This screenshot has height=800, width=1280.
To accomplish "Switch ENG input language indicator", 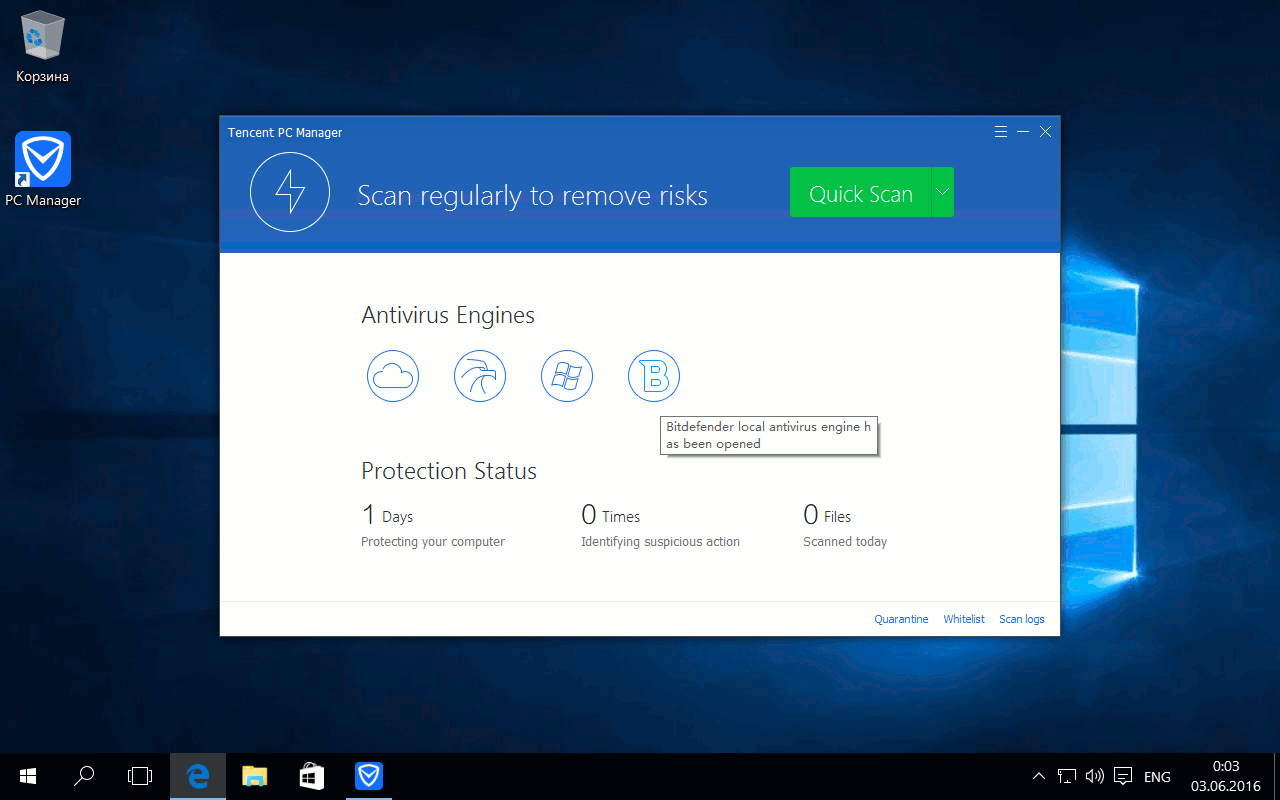I will (x=1157, y=777).
